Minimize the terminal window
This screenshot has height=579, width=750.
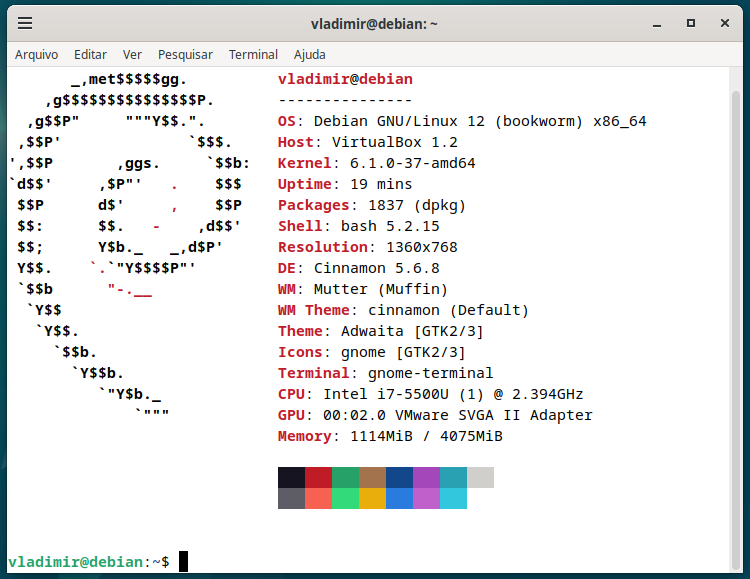[655, 23]
